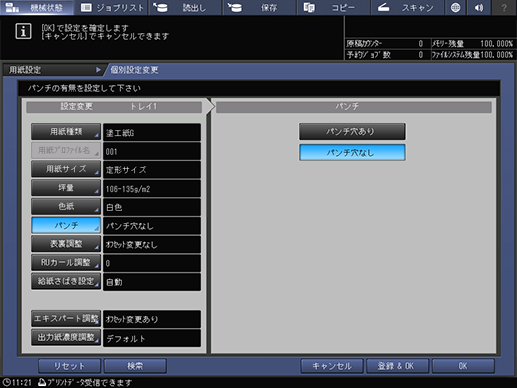Click the RUカール調整 value 0

[152, 263]
